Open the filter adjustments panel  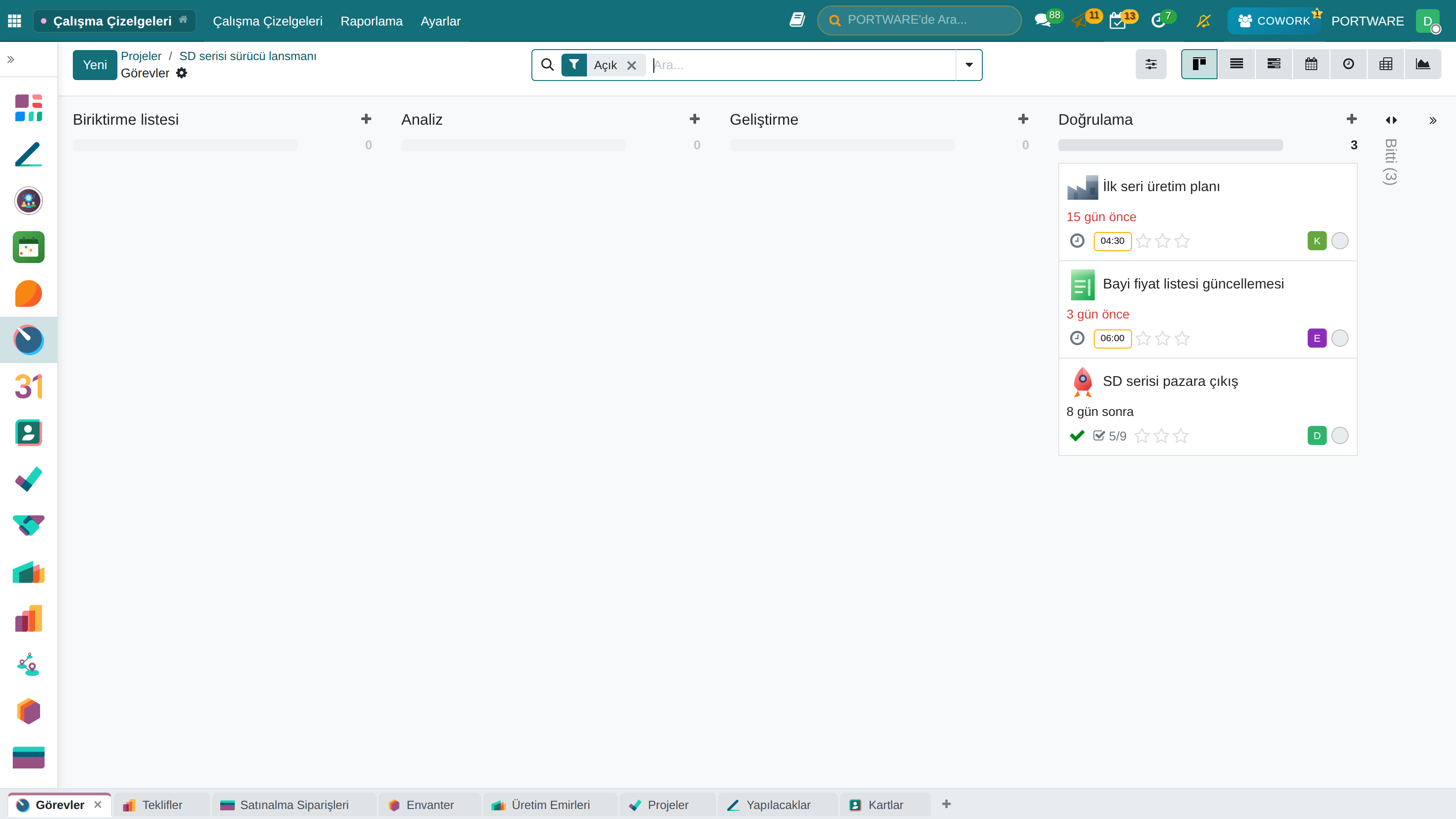click(1151, 64)
